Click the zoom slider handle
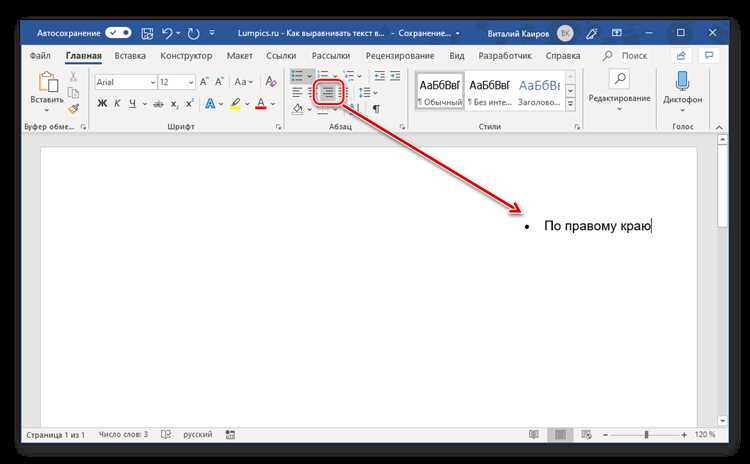 pyautogui.click(x=646, y=434)
